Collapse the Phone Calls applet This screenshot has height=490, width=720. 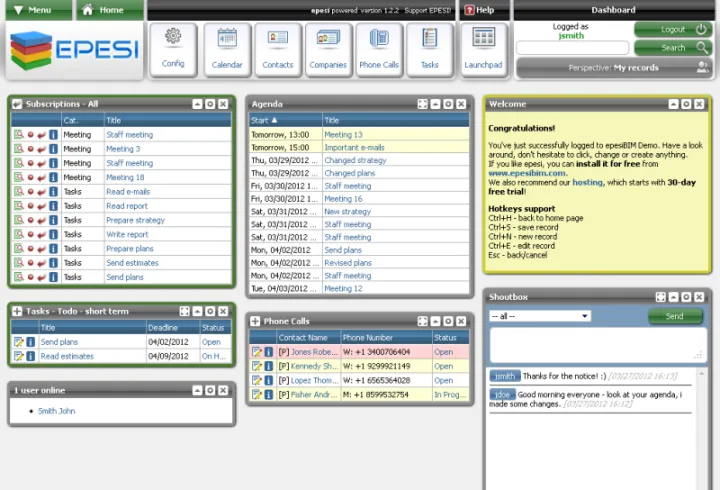[435, 321]
